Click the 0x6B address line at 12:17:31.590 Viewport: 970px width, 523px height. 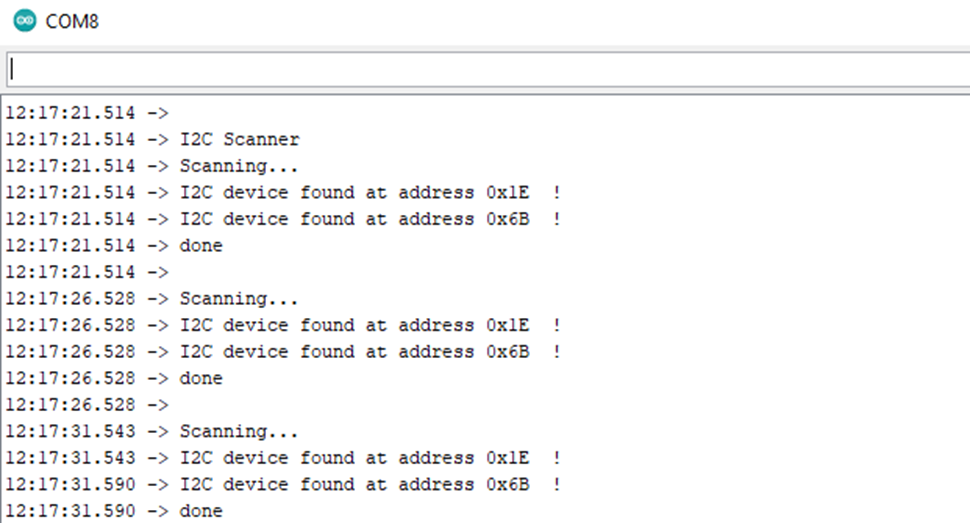click(x=282, y=485)
